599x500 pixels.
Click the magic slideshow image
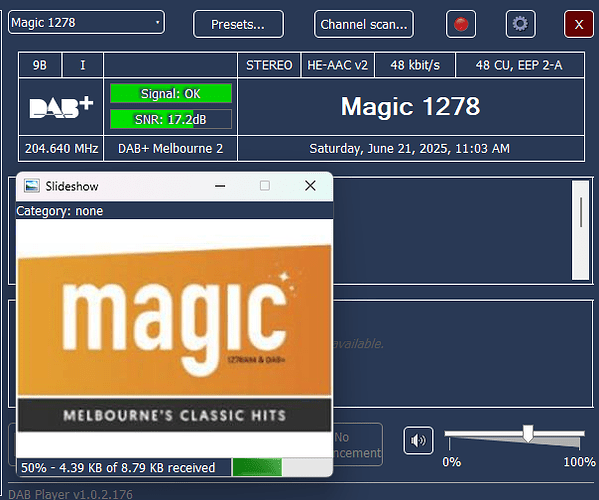[x=174, y=338]
